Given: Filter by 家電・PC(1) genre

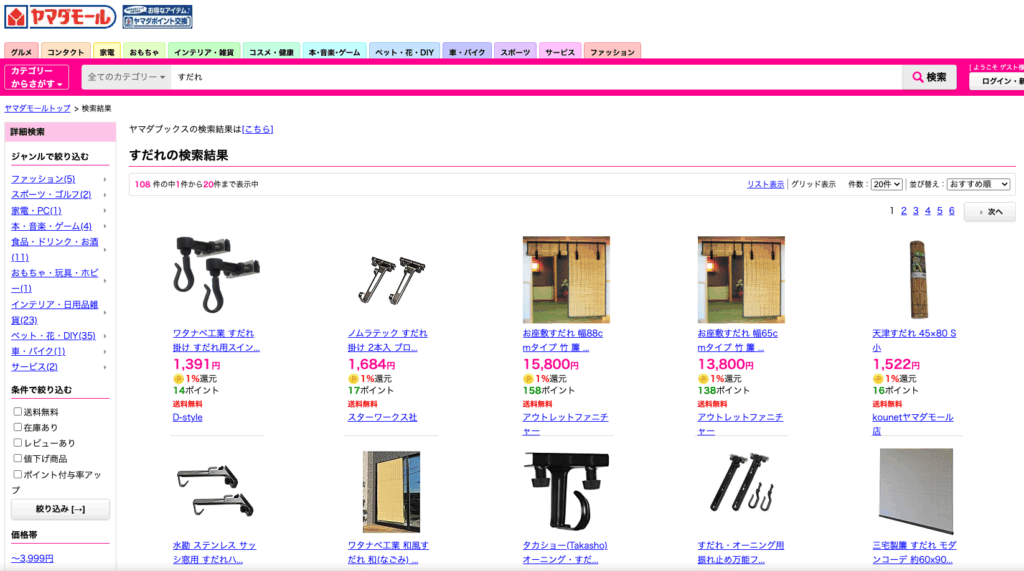Looking at the screenshot, I should [36, 210].
